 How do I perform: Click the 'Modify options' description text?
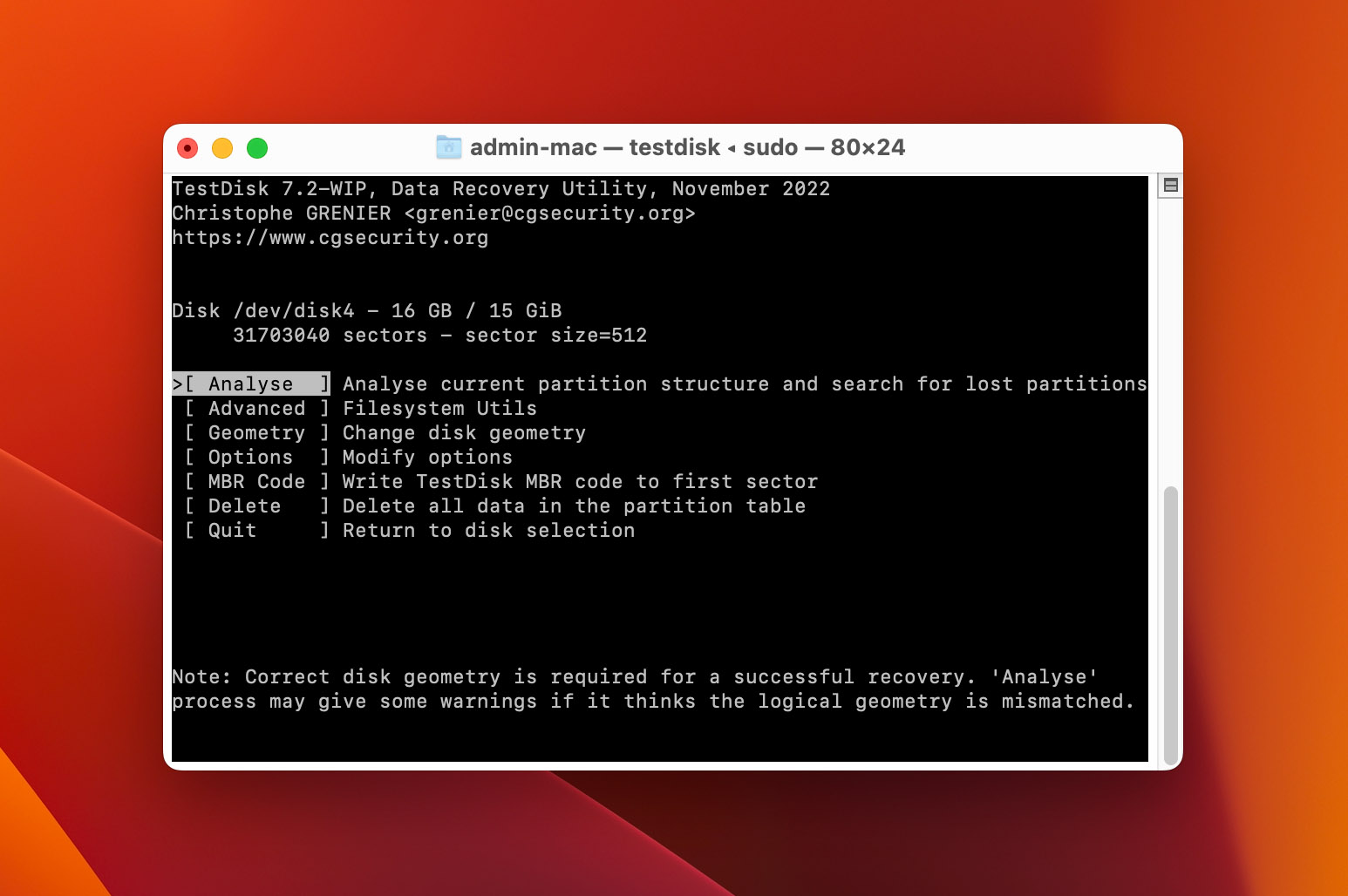tap(427, 457)
